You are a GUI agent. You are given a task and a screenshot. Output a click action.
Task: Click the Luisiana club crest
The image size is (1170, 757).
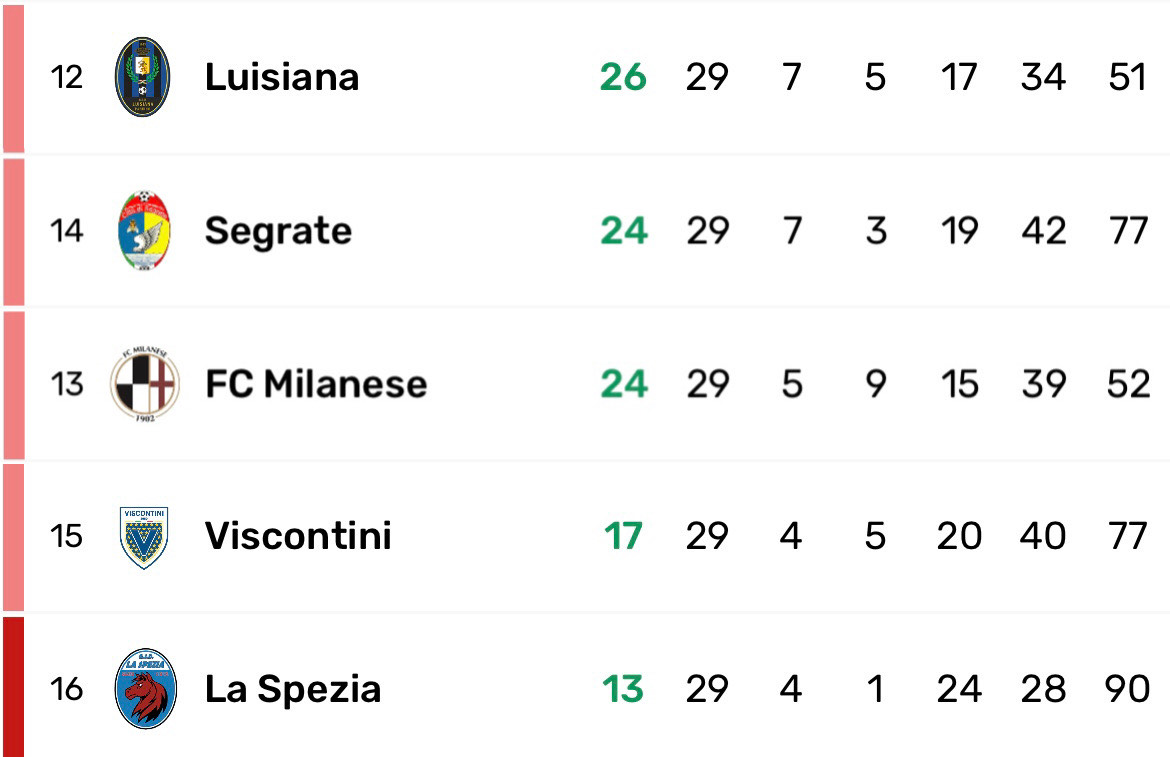(x=143, y=77)
